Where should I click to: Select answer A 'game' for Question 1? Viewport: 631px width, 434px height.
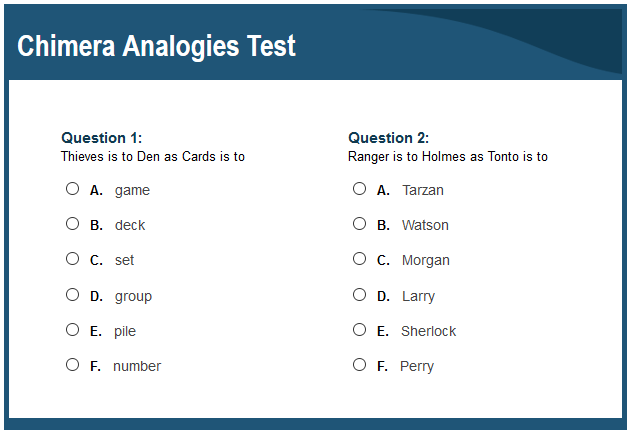[x=72, y=188]
